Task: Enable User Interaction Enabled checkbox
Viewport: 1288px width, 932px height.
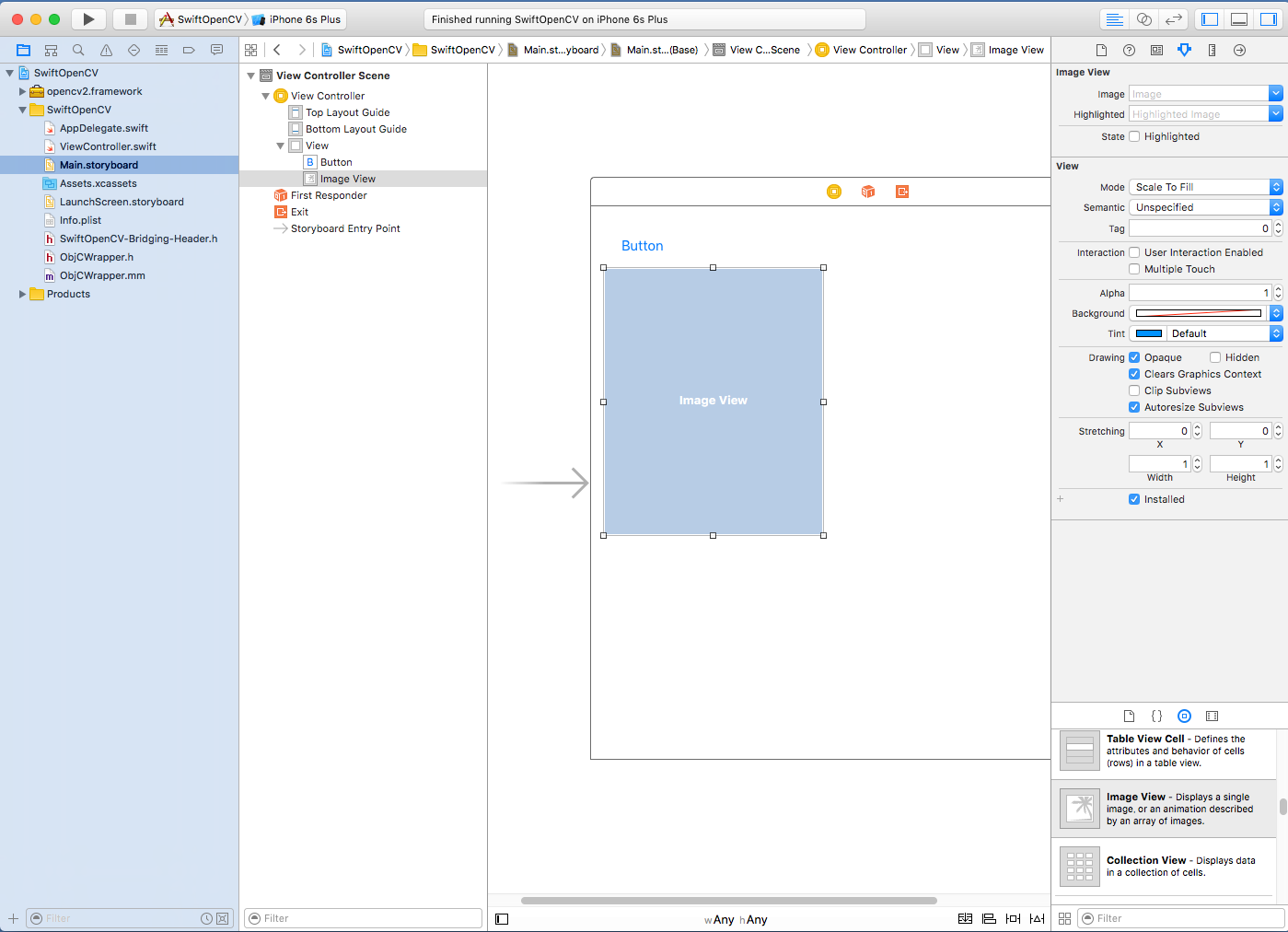Action: [x=1134, y=252]
